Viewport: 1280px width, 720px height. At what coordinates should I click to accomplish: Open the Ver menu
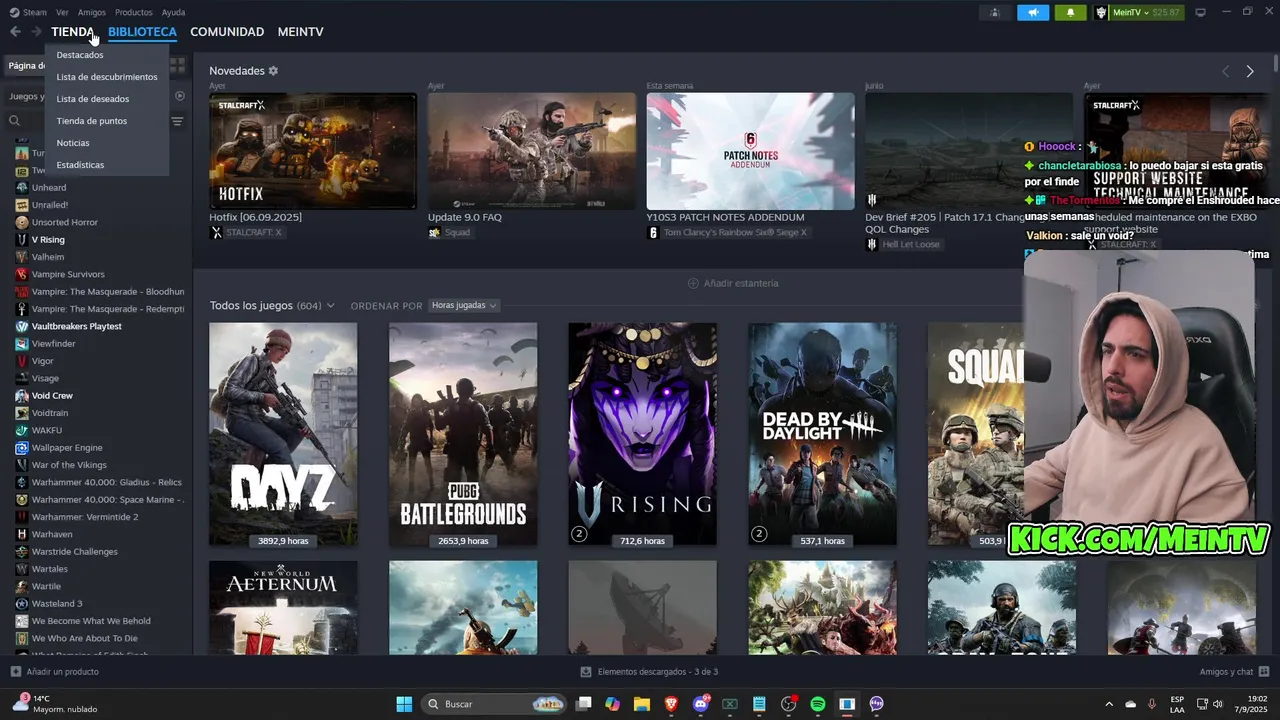pos(62,12)
